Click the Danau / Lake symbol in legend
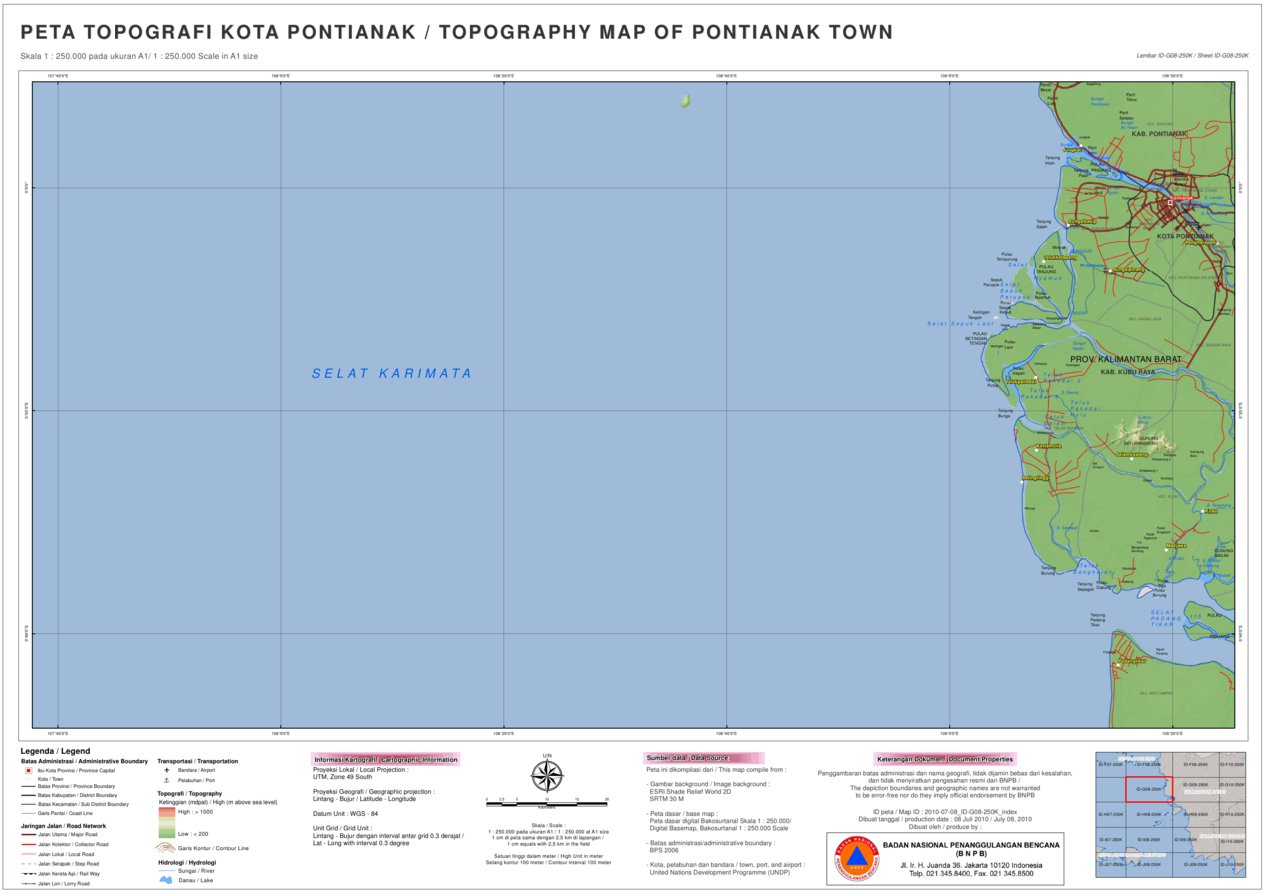1264x893 pixels. pyautogui.click(x=166, y=880)
